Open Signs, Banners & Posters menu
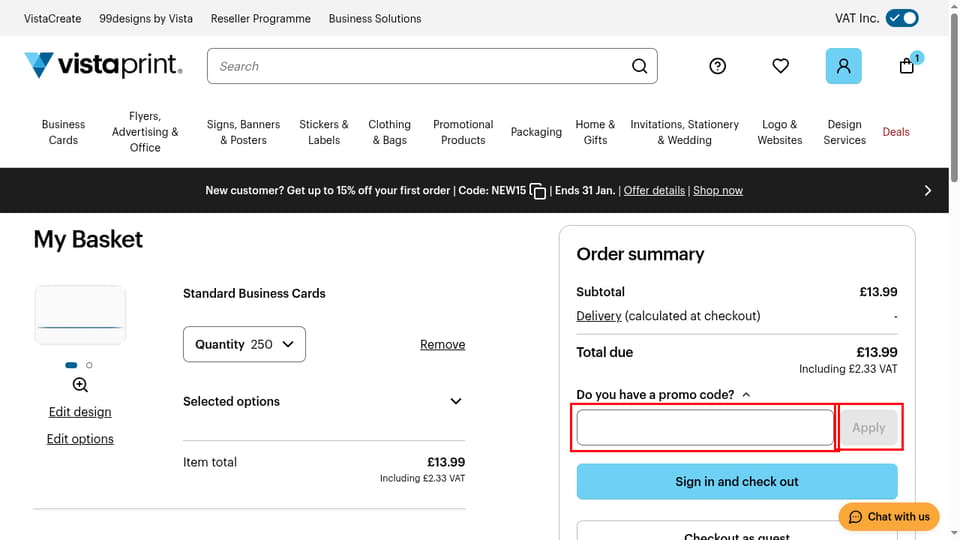 pyautogui.click(x=243, y=132)
